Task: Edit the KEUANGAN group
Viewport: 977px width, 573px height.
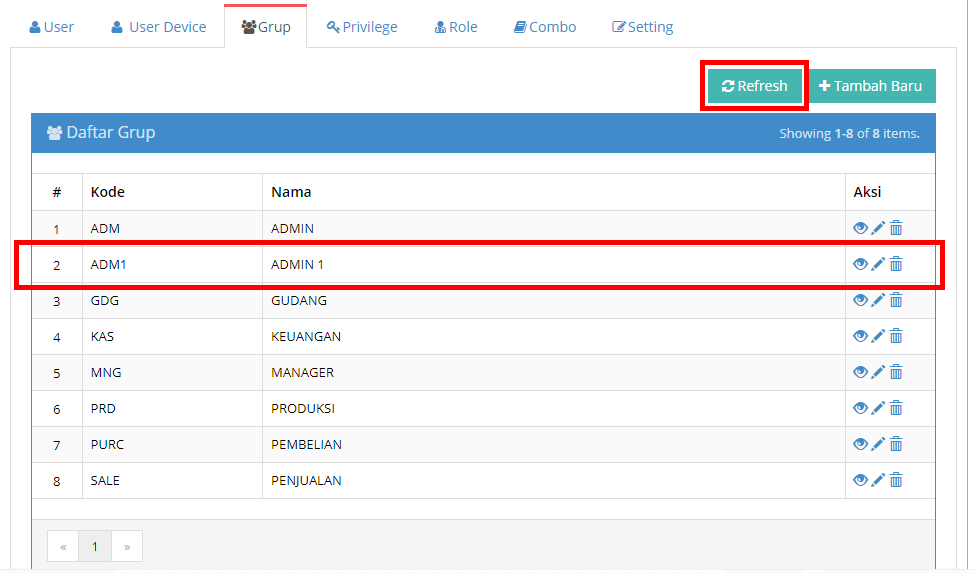Action: tap(878, 336)
